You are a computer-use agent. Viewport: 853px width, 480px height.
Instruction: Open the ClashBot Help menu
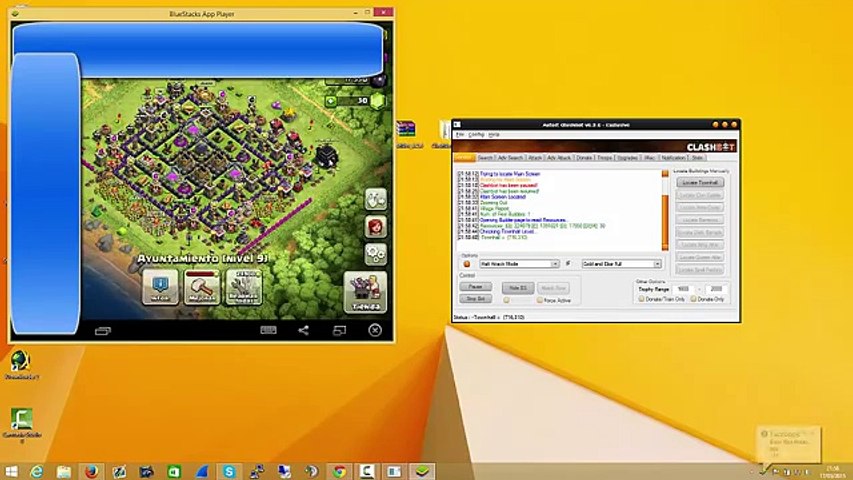click(x=493, y=134)
